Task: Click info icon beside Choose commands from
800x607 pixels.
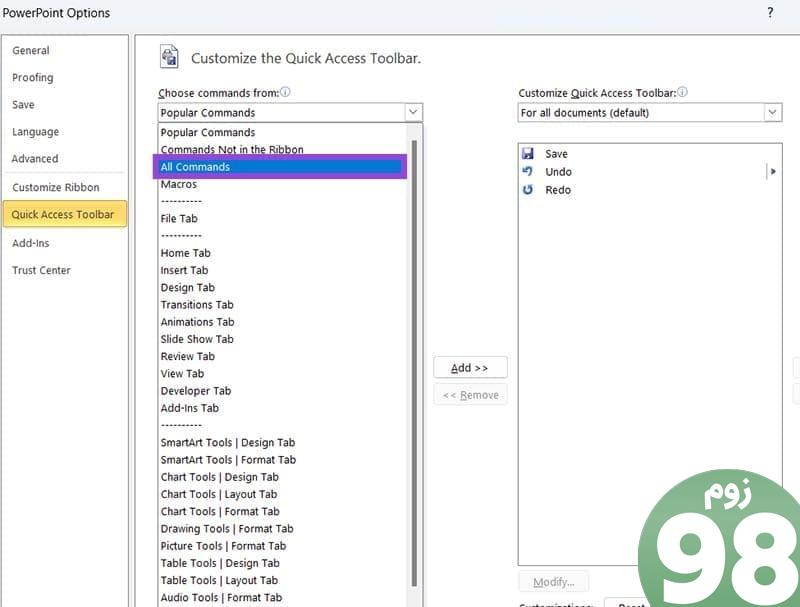Action: pyautogui.click(x=285, y=92)
